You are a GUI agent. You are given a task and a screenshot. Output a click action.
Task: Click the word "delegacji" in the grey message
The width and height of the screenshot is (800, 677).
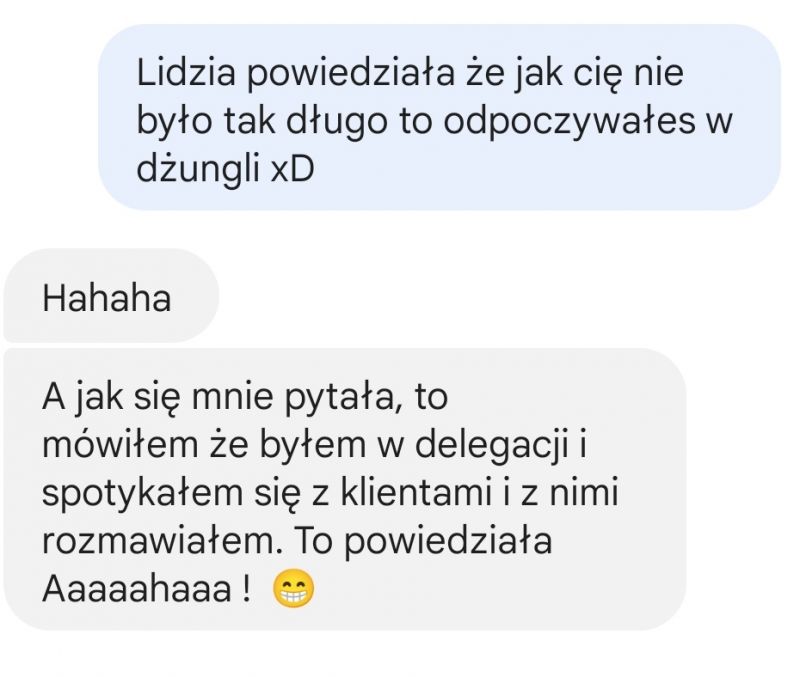click(x=491, y=446)
